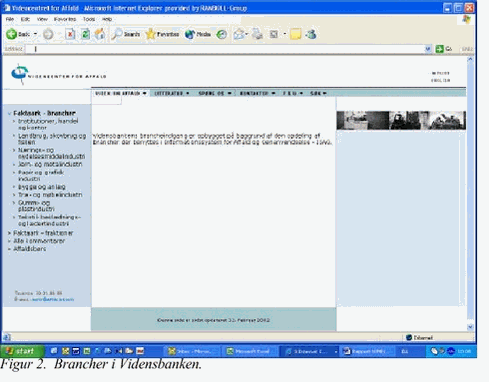Open the Spørg os navigation dropdown
The width and height of the screenshot is (489, 382).
tap(214, 93)
